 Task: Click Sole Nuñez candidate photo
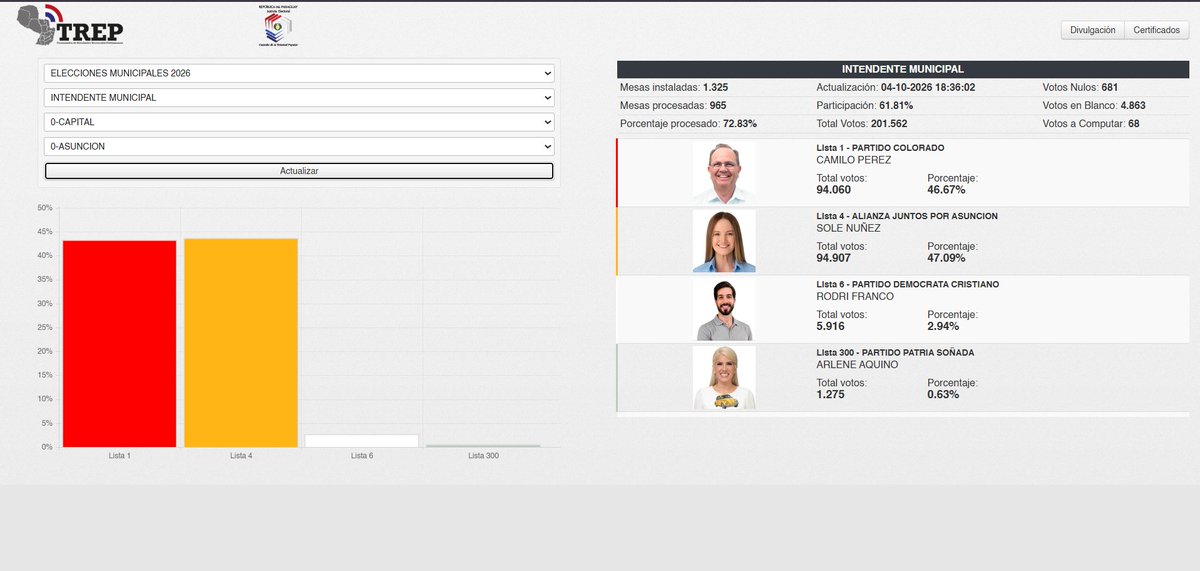tap(724, 241)
